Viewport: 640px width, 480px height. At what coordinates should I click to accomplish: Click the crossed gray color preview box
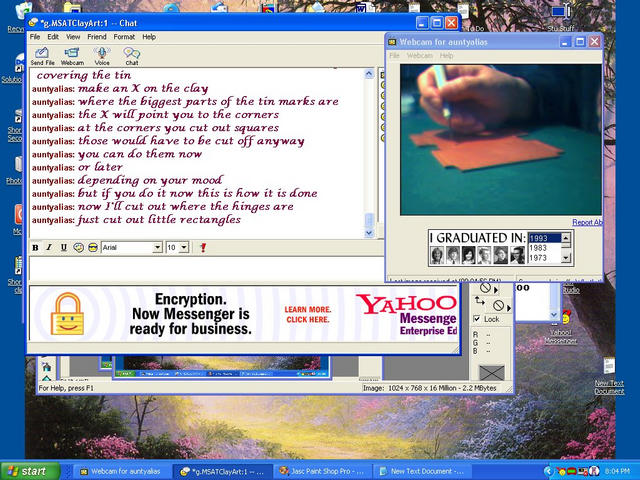(491, 373)
